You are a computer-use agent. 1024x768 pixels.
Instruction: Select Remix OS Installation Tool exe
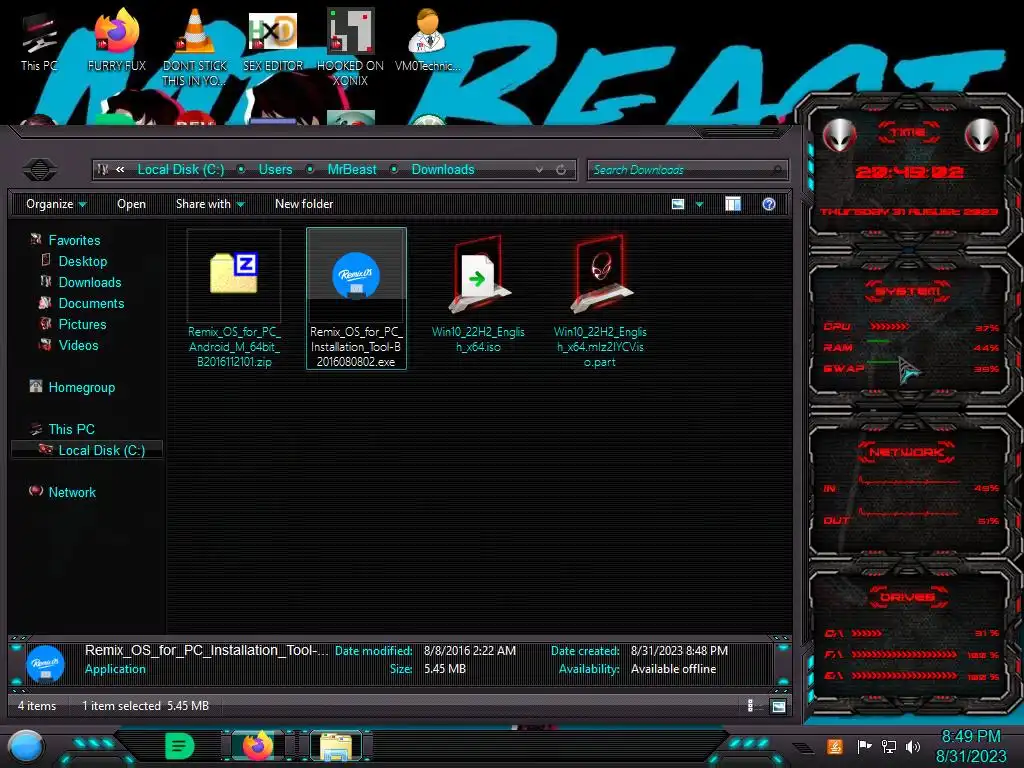coord(356,299)
